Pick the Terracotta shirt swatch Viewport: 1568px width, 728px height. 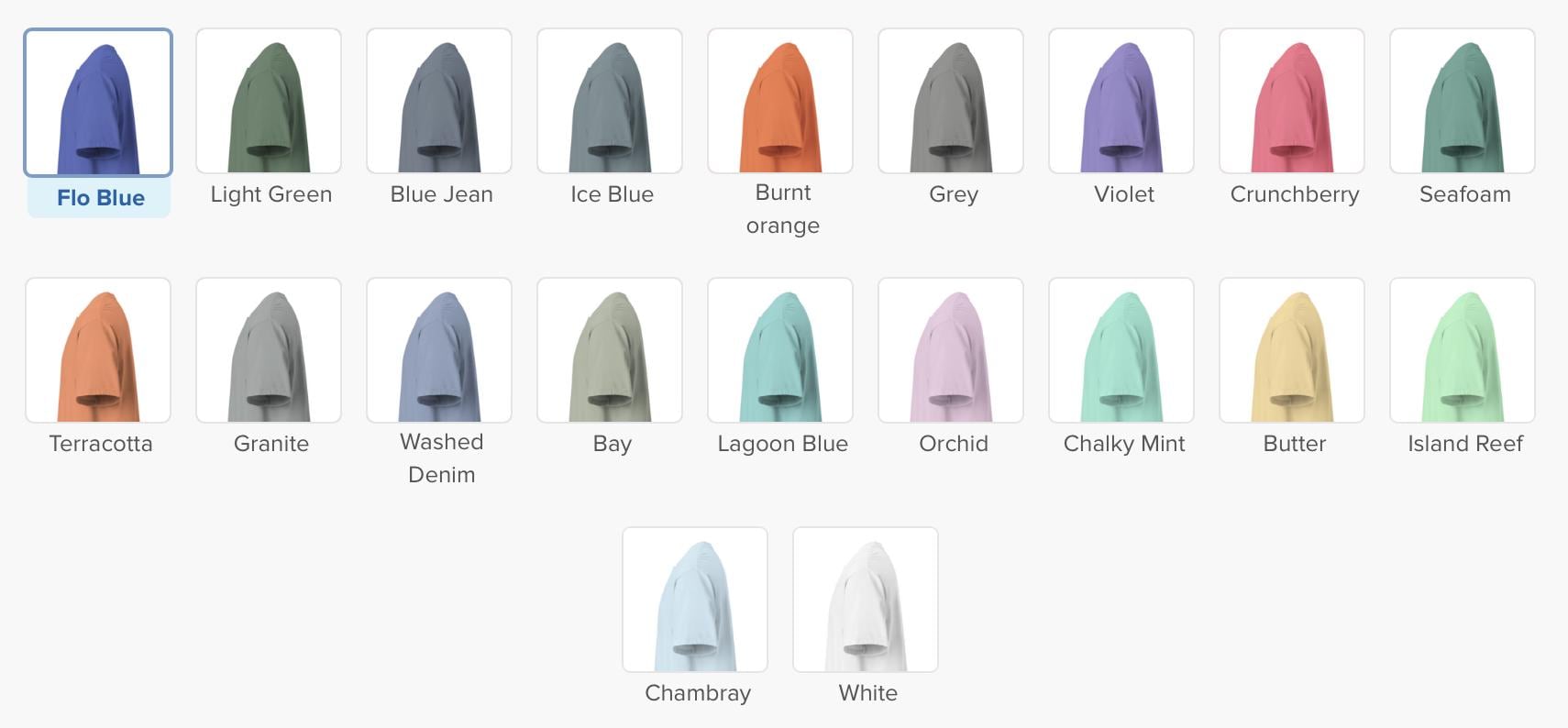[x=98, y=350]
